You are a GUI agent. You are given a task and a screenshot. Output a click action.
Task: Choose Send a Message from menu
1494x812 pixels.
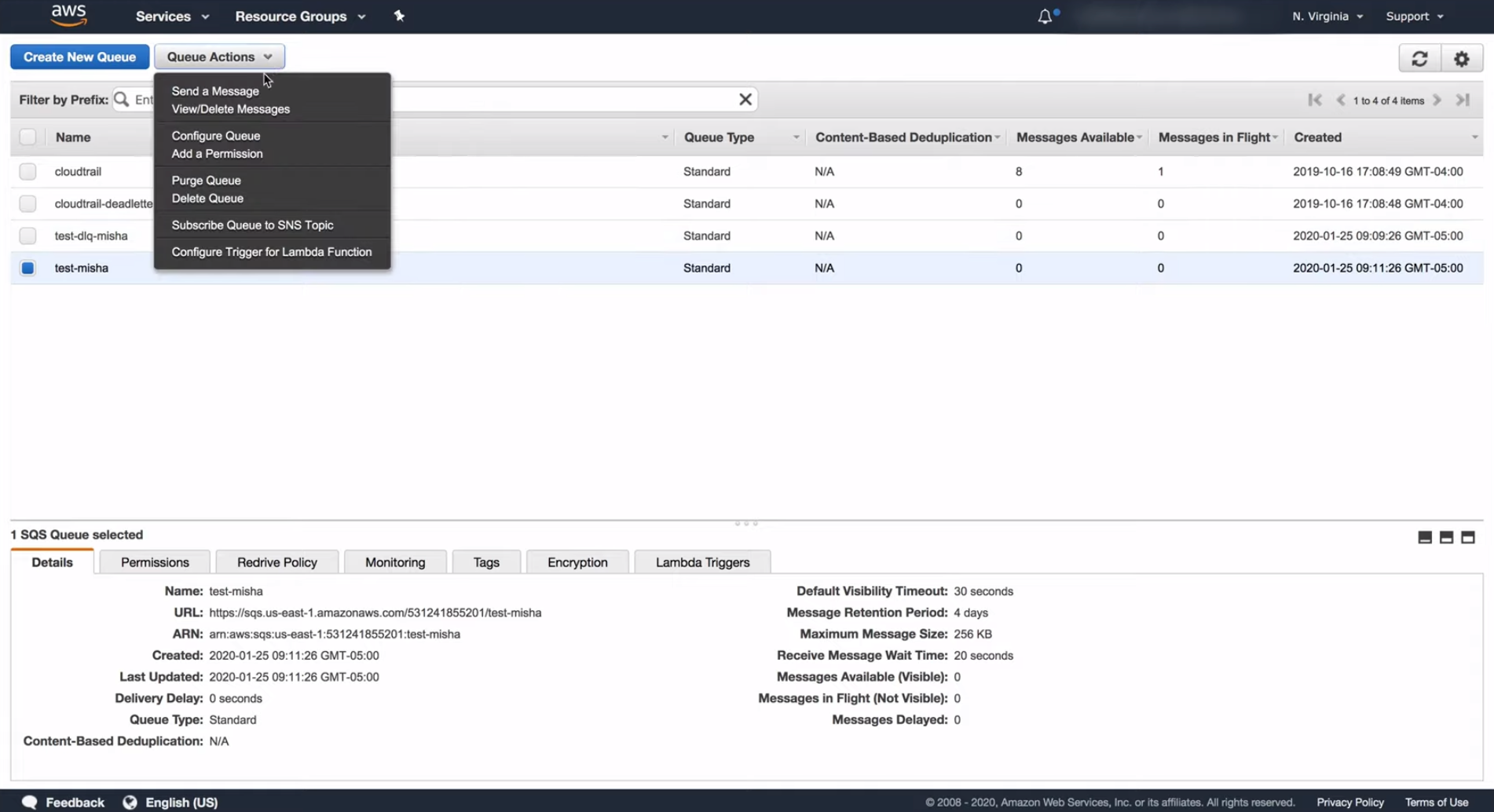coord(215,91)
